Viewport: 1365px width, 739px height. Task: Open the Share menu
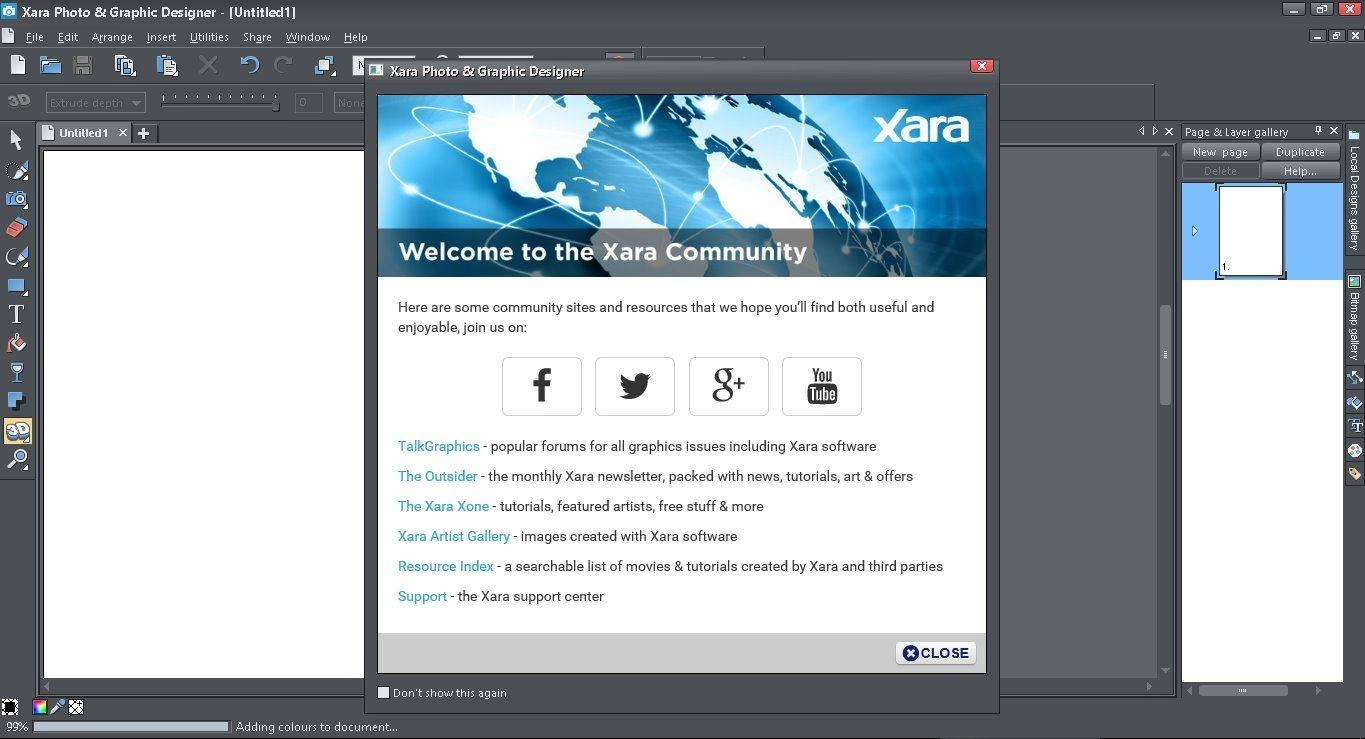(x=257, y=37)
